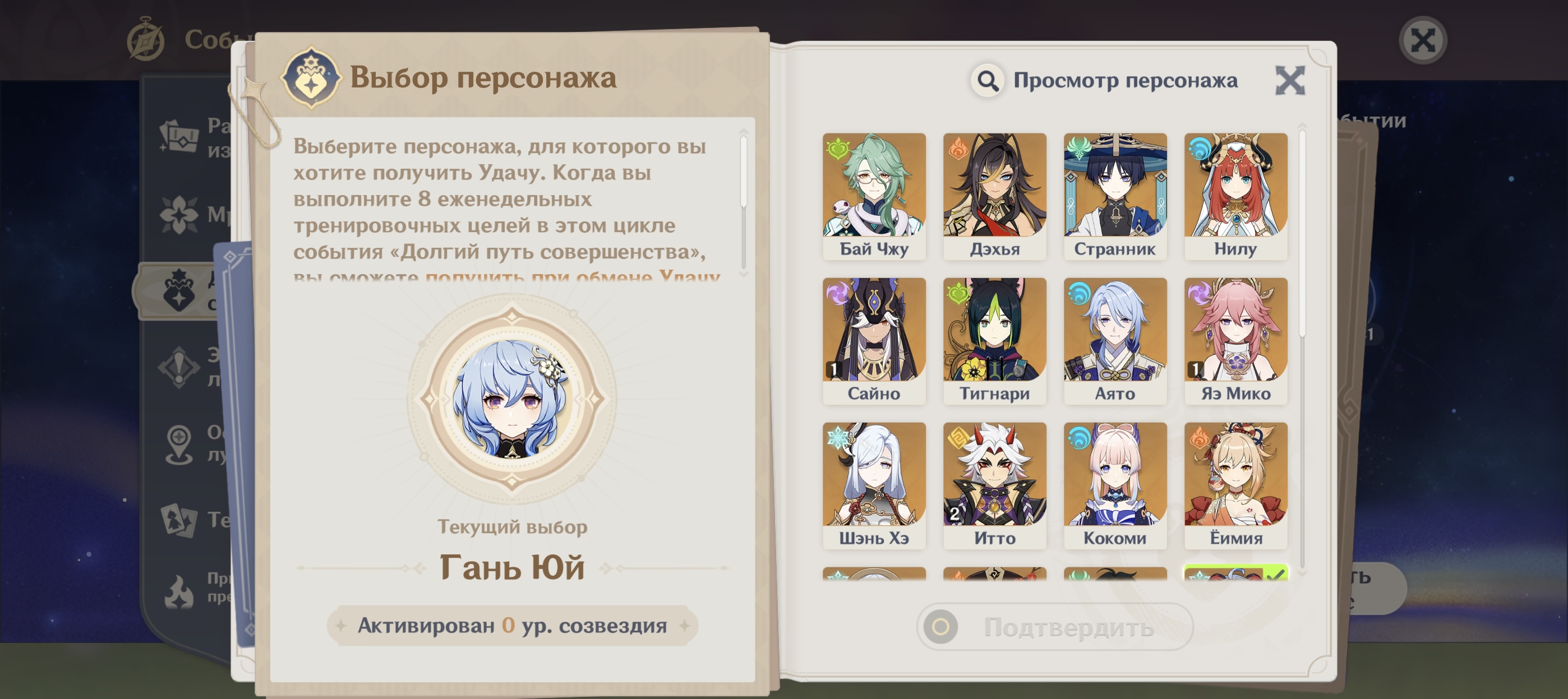Select Яэ Мико character card

point(1235,341)
